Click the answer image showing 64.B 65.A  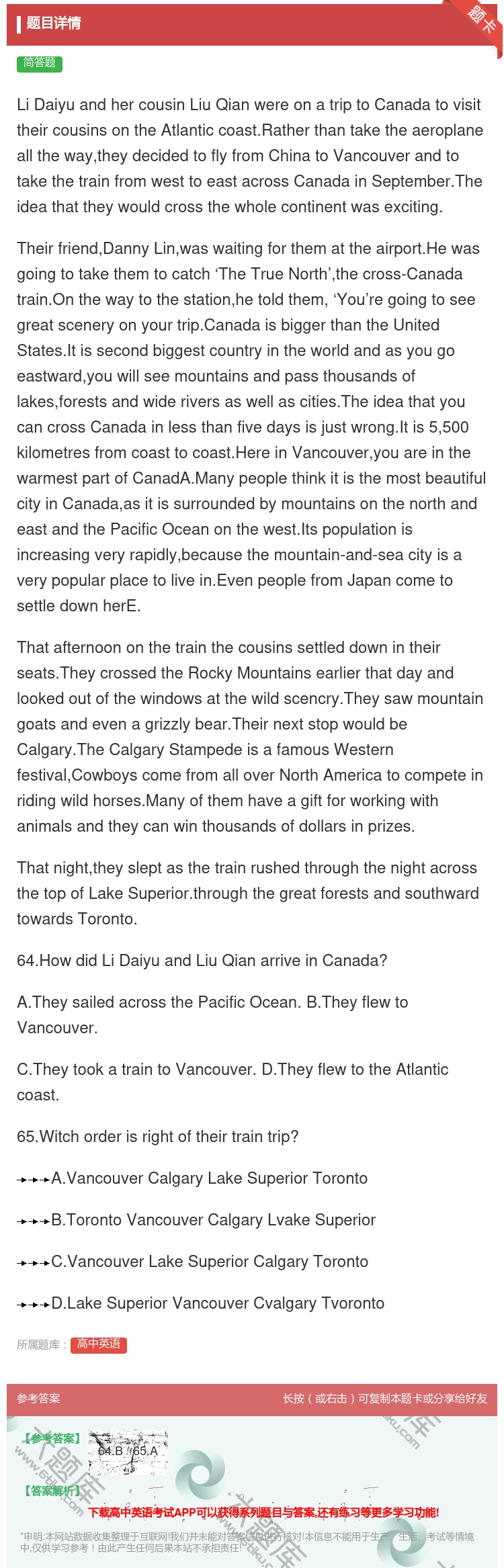coord(128,1451)
